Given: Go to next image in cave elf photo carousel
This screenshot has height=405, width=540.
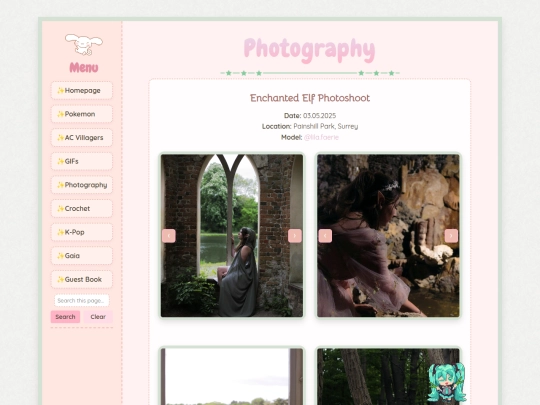Looking at the screenshot, I should [451, 236].
